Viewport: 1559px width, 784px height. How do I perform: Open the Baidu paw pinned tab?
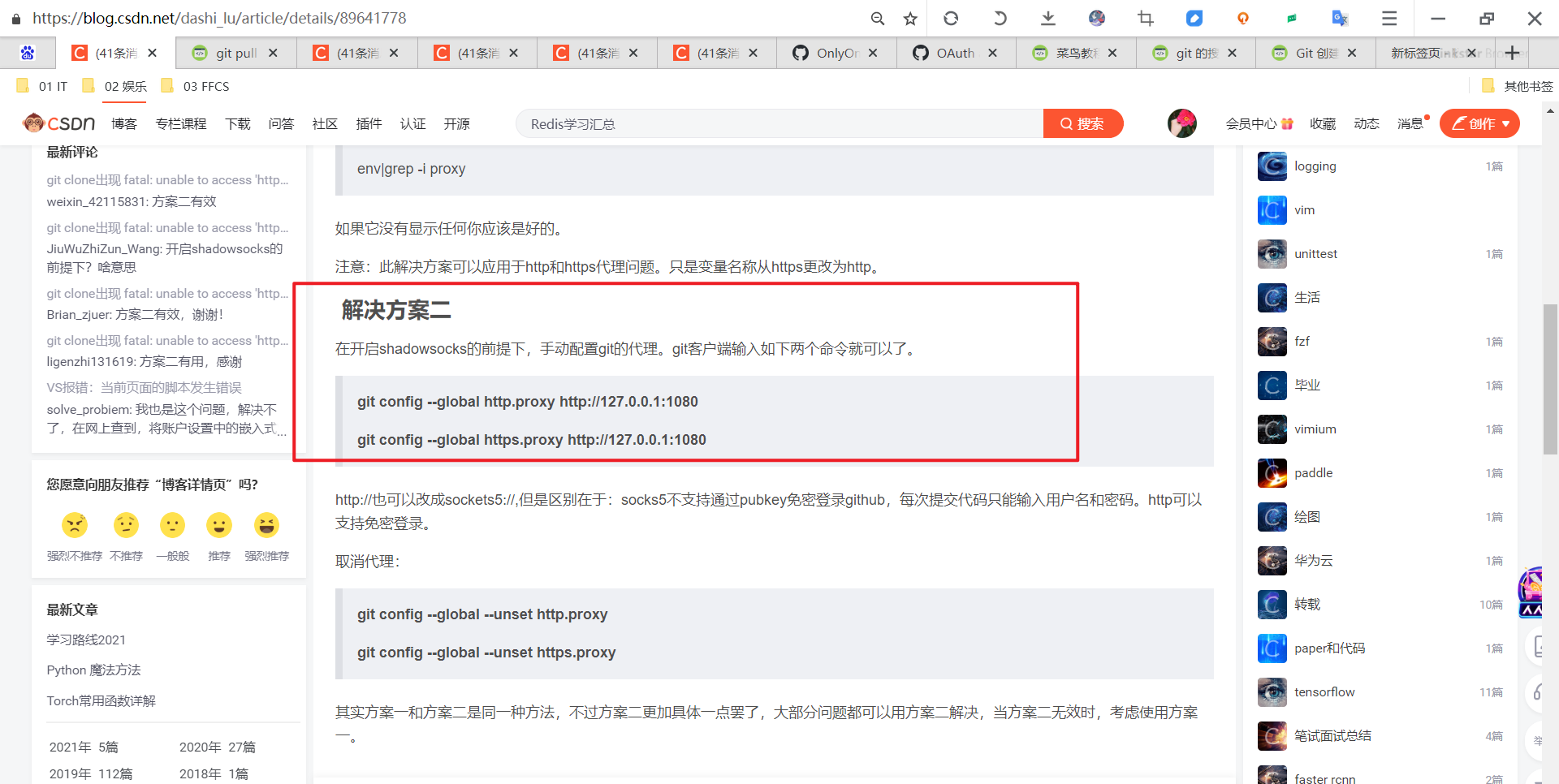[28, 53]
